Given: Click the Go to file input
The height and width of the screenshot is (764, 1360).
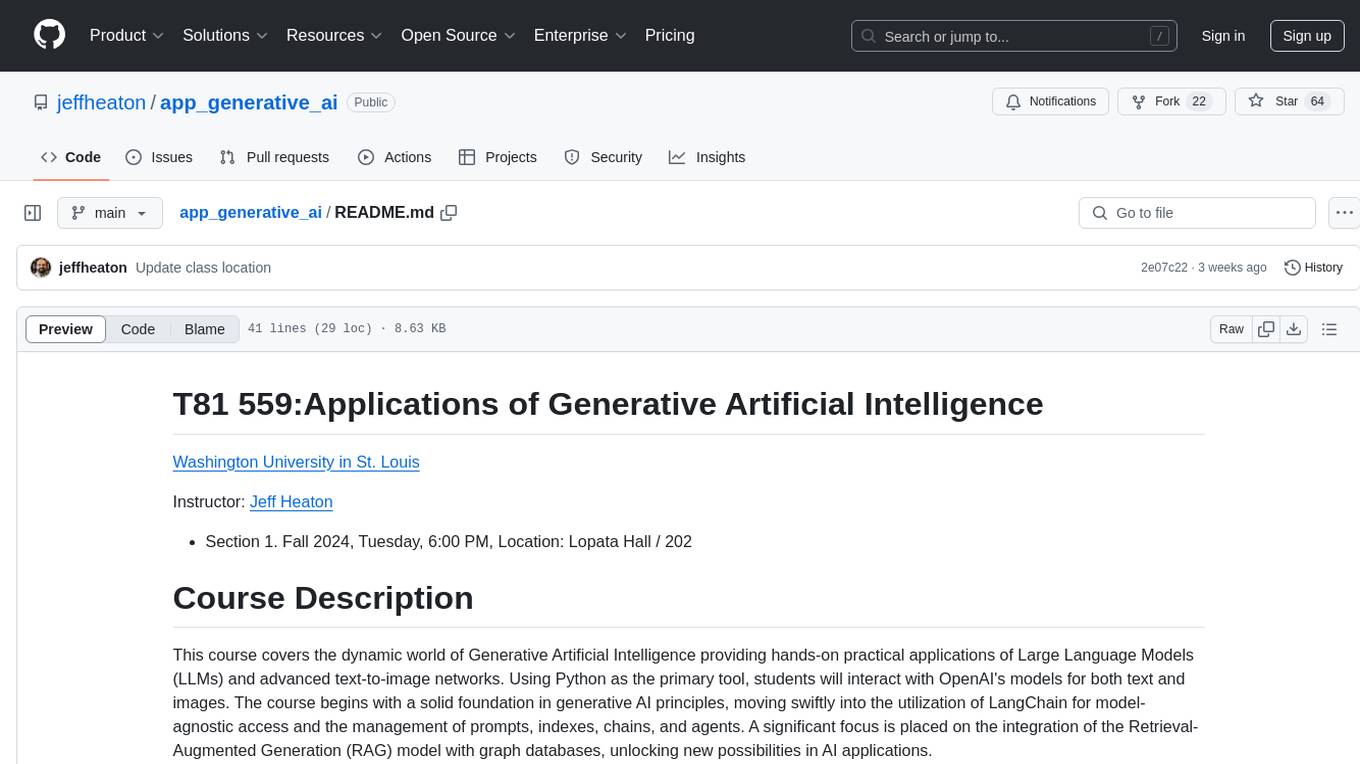Looking at the screenshot, I should 1197,213.
